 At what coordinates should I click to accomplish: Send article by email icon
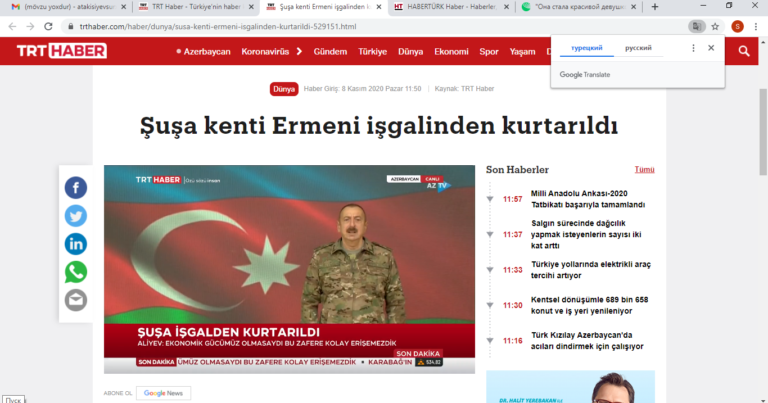pyautogui.click(x=75, y=300)
